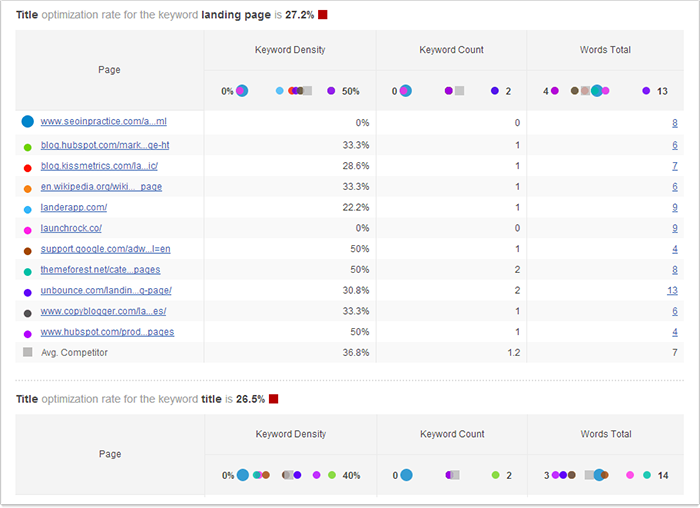
Task: Click the orange dot beside en.wikipedia.org
Action: coord(27,187)
